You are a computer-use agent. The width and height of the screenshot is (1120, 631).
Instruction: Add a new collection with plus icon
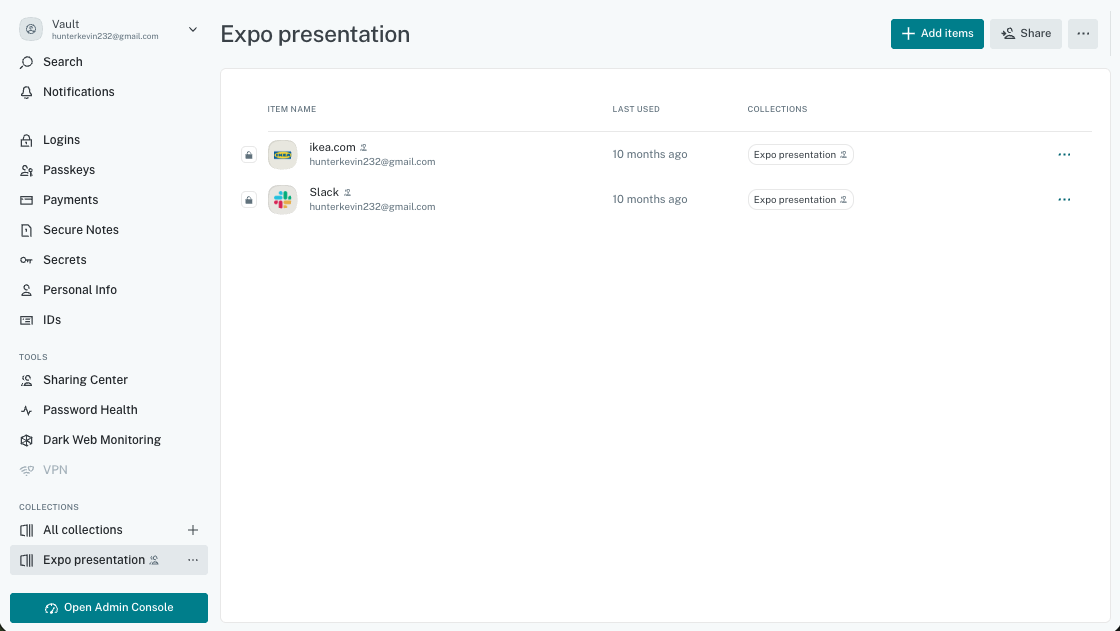[193, 530]
